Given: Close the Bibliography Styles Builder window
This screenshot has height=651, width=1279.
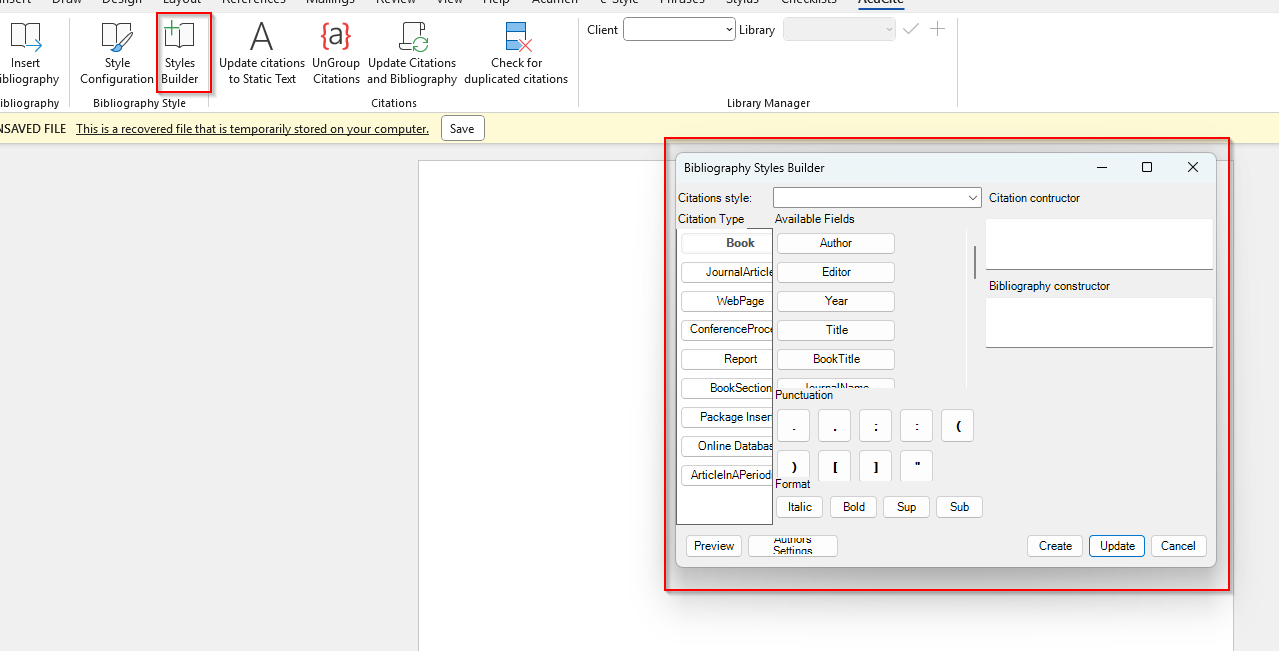Looking at the screenshot, I should (1193, 167).
